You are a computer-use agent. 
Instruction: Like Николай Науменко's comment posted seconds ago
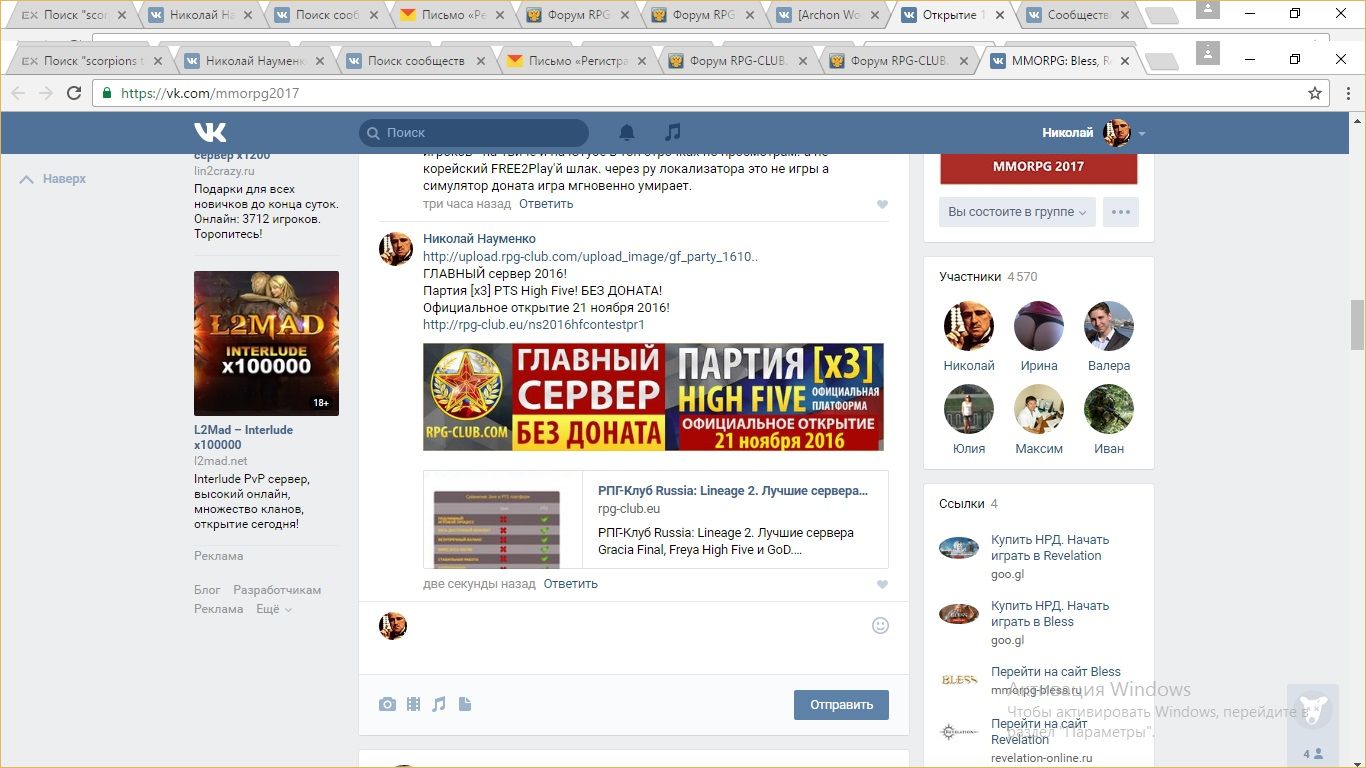882,584
